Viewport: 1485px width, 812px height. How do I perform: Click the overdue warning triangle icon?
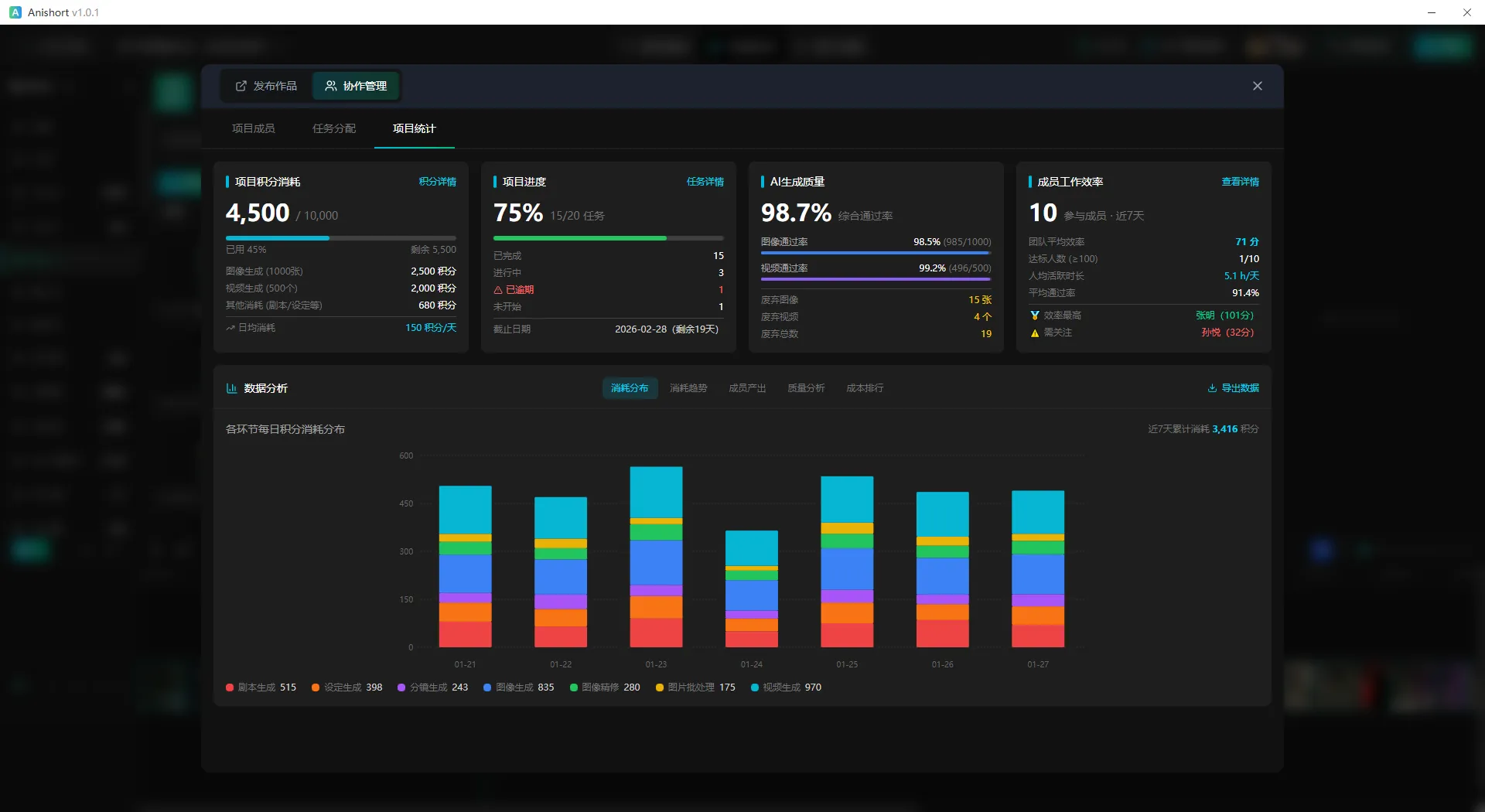[498, 290]
